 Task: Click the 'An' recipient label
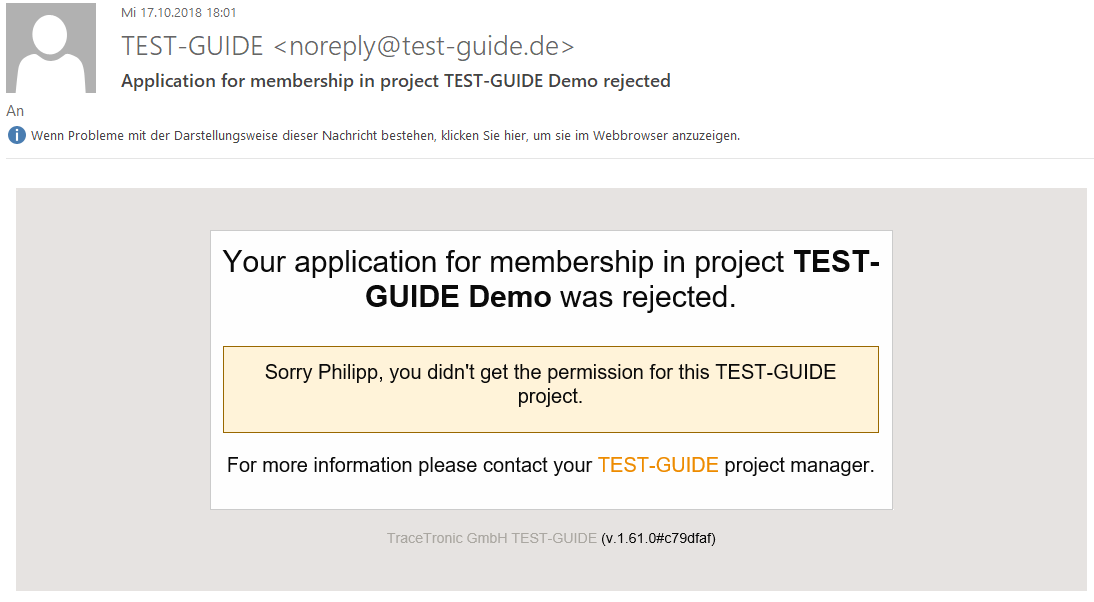click(15, 111)
